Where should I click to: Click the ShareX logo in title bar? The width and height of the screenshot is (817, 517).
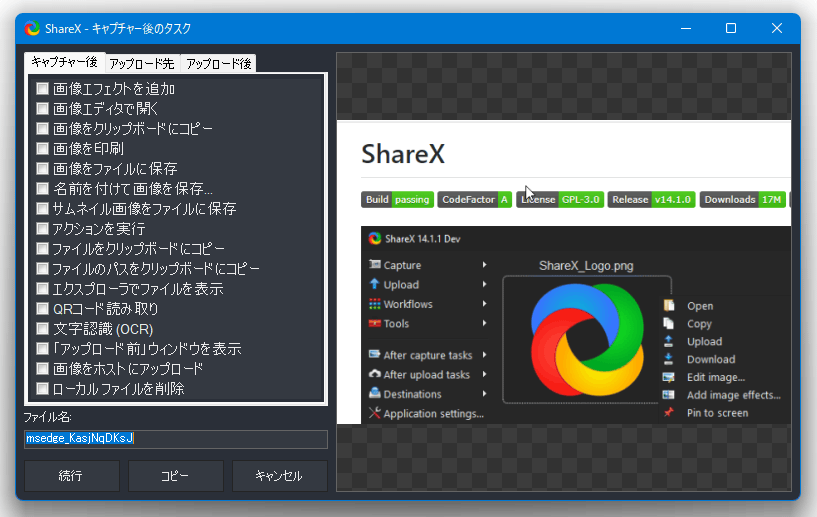coord(32,28)
